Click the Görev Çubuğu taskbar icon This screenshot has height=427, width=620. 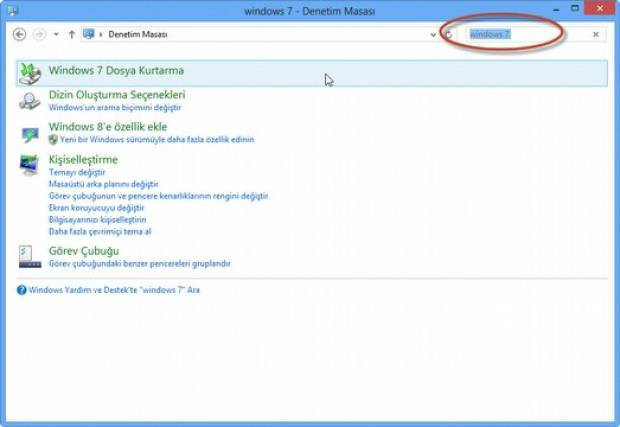coord(30,257)
